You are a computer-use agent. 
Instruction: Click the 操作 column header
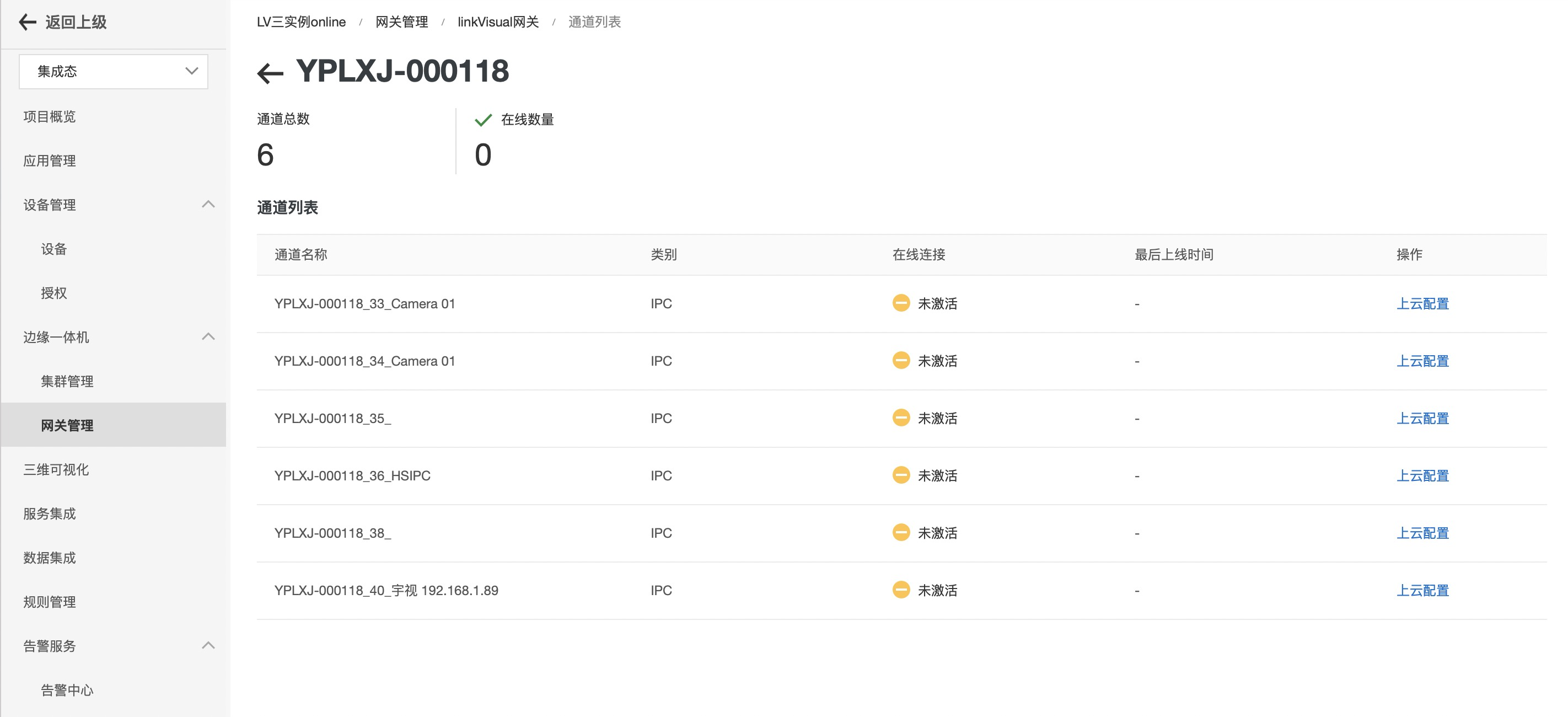coord(1409,254)
